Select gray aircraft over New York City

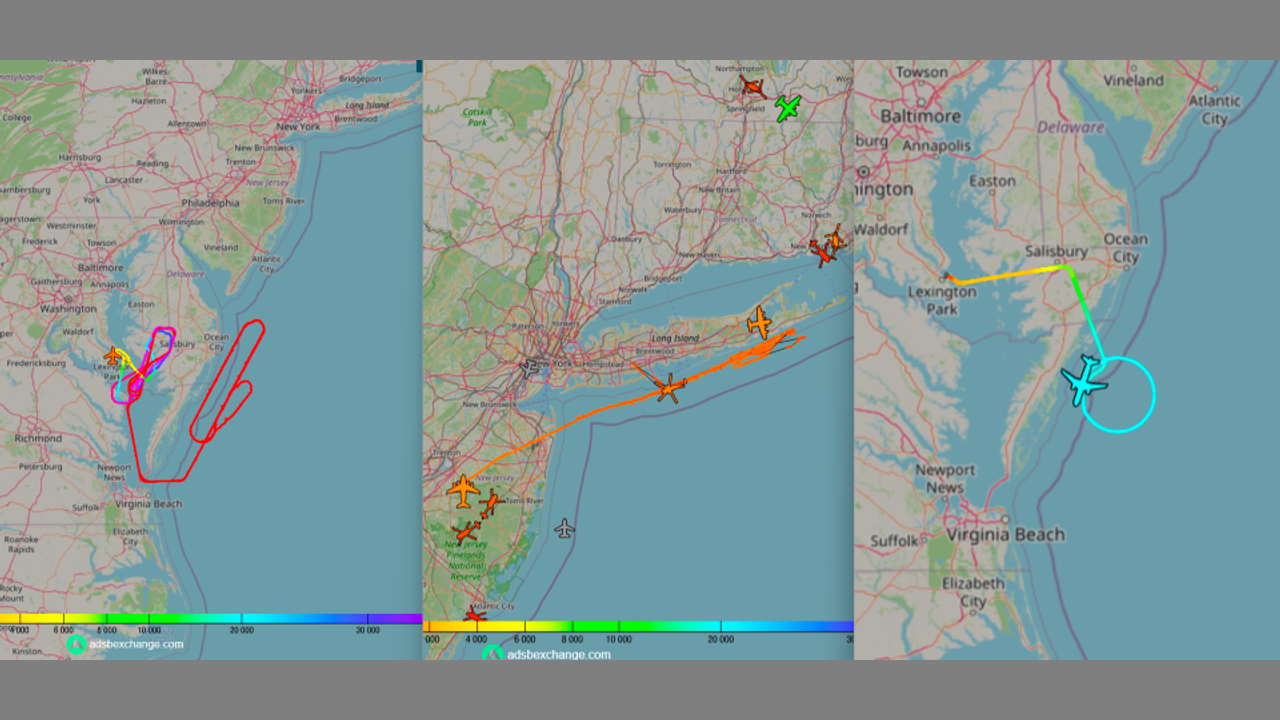click(x=529, y=368)
